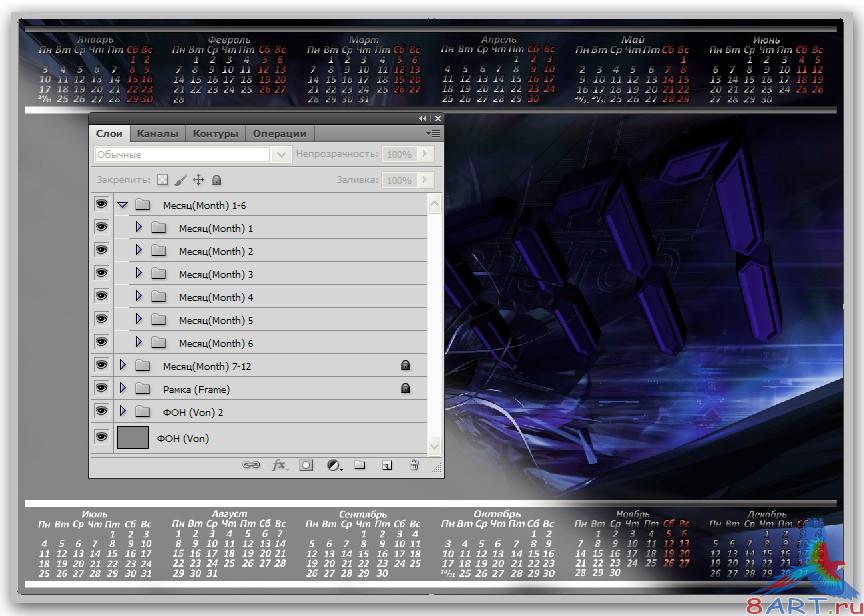Switch to the Каналы tab
Screen dimensions: 864x616
(158, 133)
